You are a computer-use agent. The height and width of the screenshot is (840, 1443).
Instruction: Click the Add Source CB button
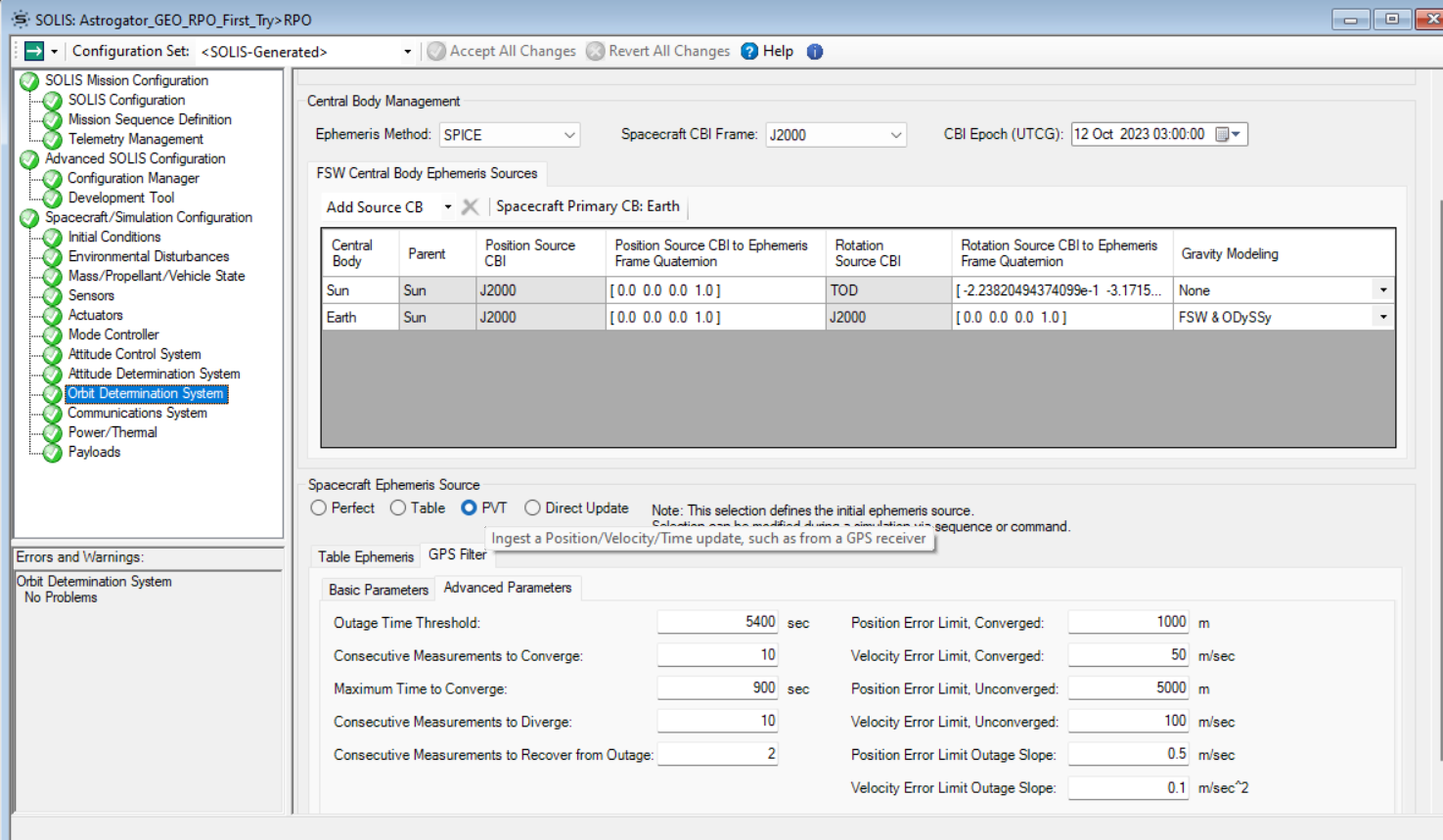[377, 206]
